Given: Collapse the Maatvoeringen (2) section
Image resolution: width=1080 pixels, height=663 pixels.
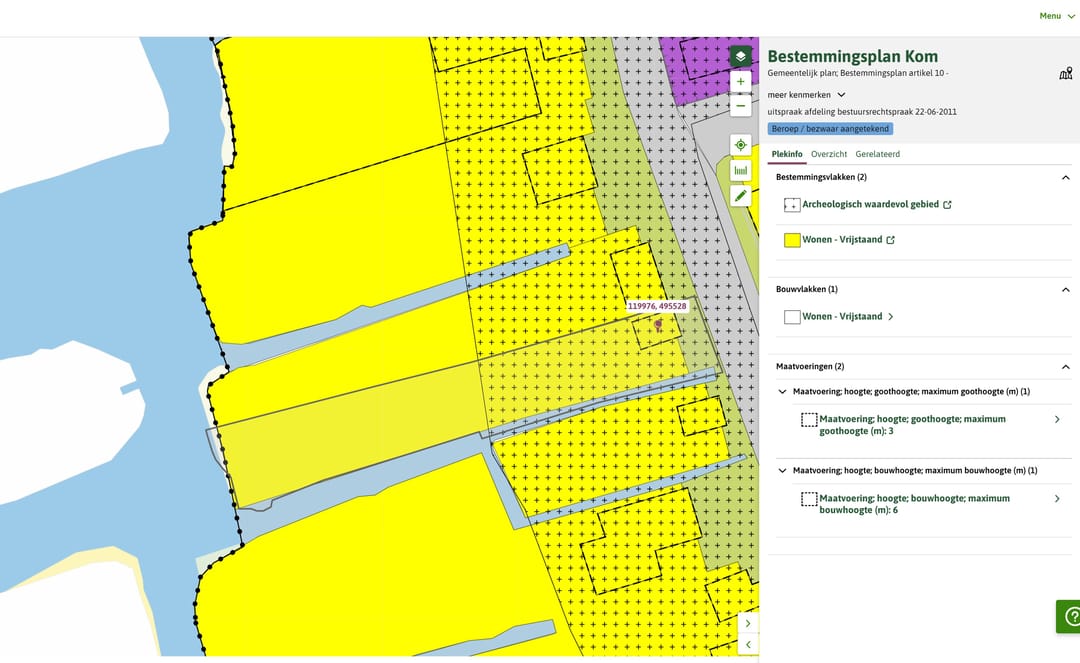Looking at the screenshot, I should [1065, 367].
